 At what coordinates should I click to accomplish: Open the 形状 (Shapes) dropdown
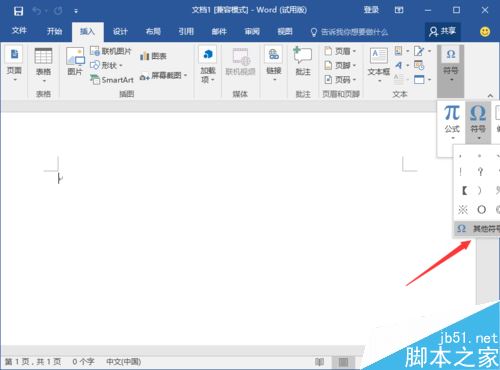(107, 65)
